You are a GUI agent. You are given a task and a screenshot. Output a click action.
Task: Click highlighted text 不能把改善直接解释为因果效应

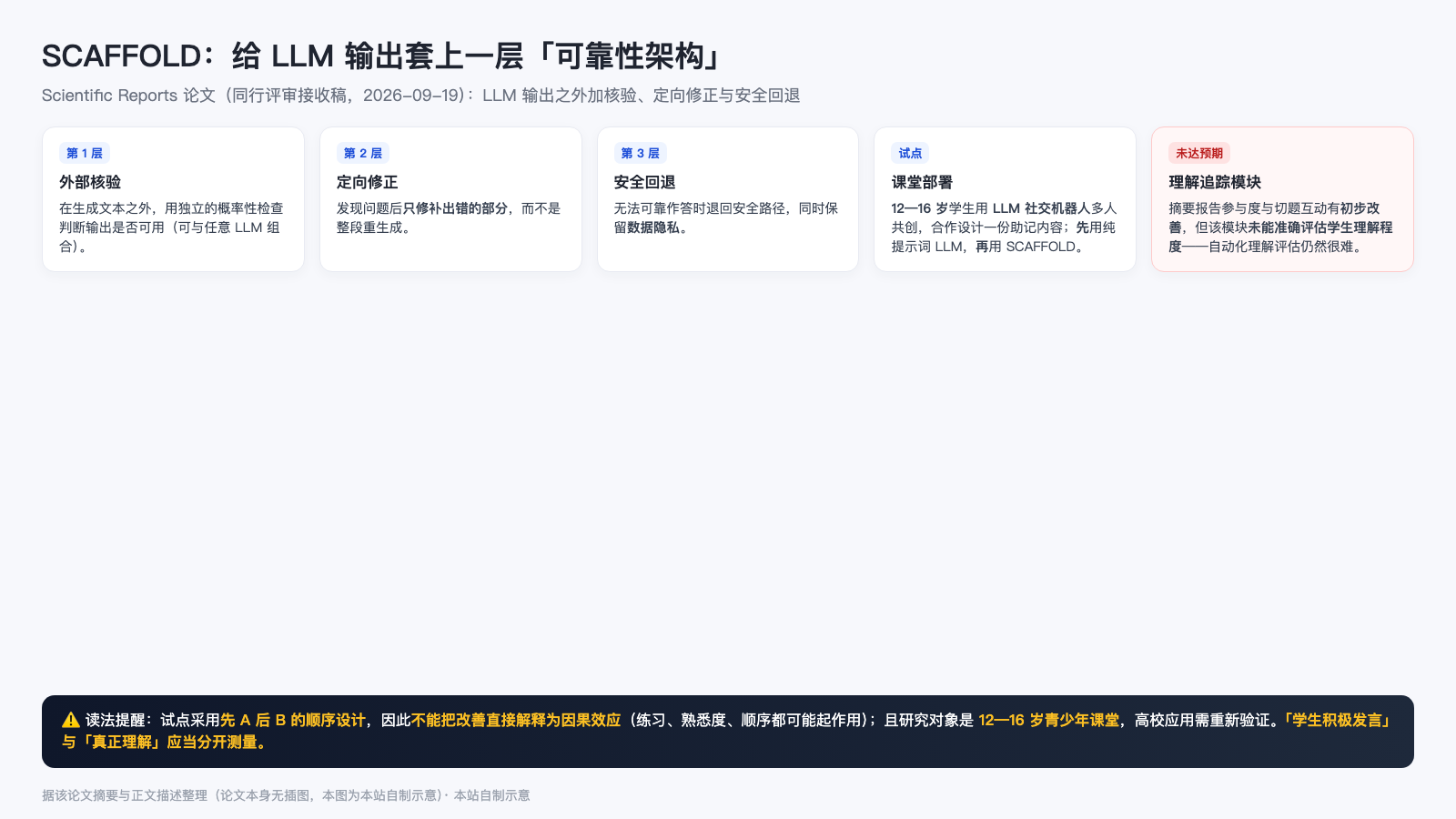point(516,720)
